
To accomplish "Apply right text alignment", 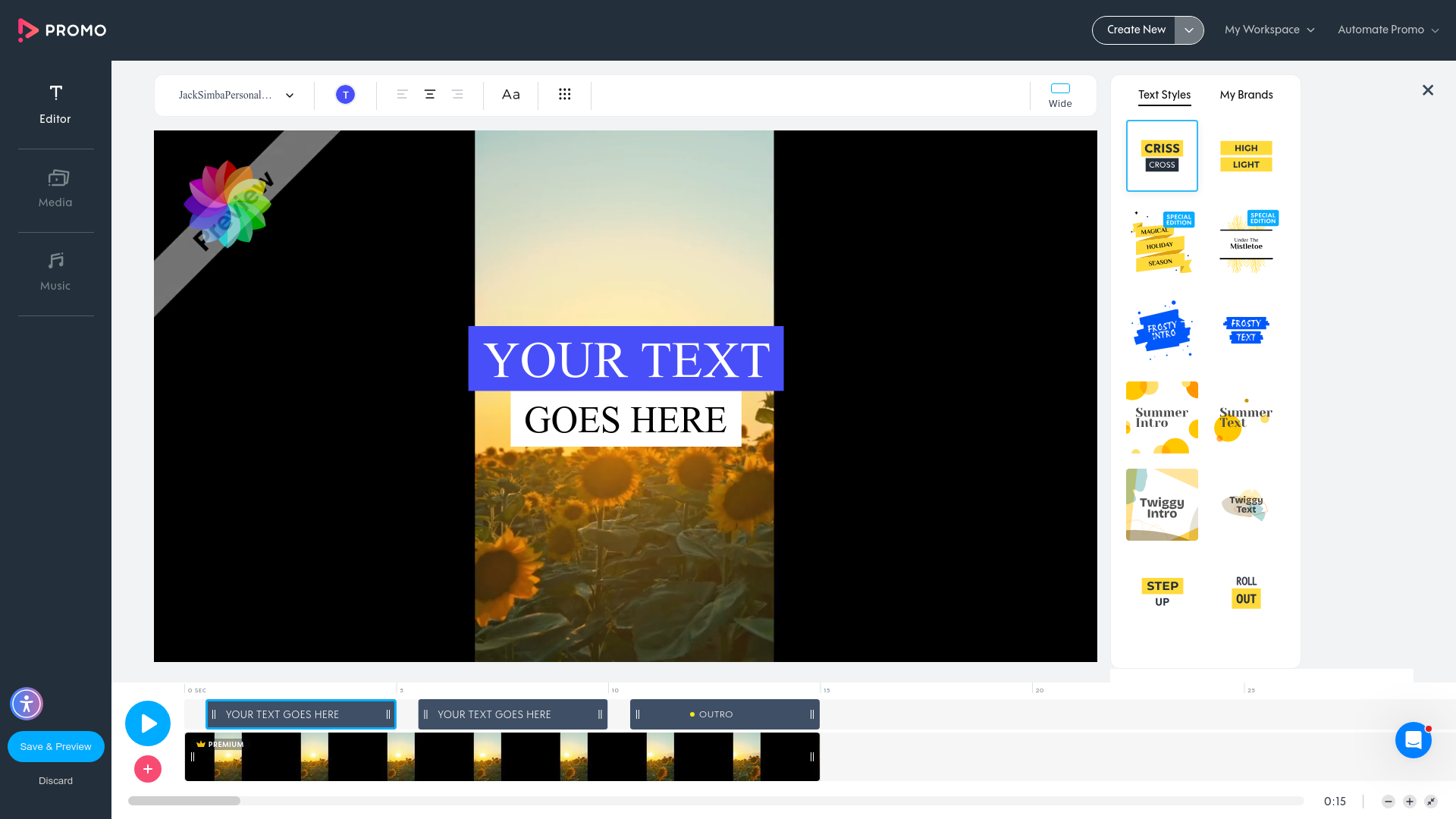I will pos(457,94).
